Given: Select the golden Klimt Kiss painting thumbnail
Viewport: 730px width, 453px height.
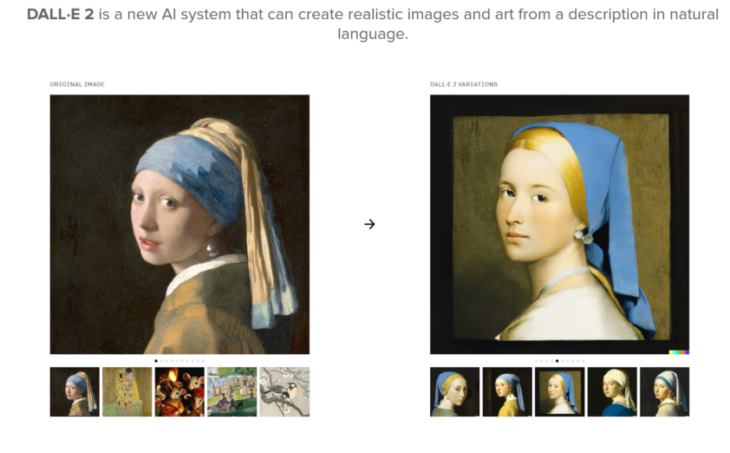Looking at the screenshot, I should [x=127, y=392].
